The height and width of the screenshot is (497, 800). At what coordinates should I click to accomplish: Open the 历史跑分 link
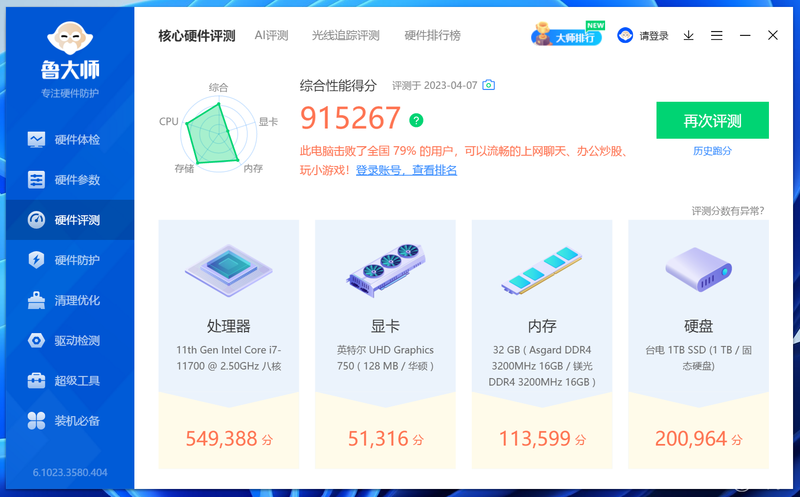712,151
